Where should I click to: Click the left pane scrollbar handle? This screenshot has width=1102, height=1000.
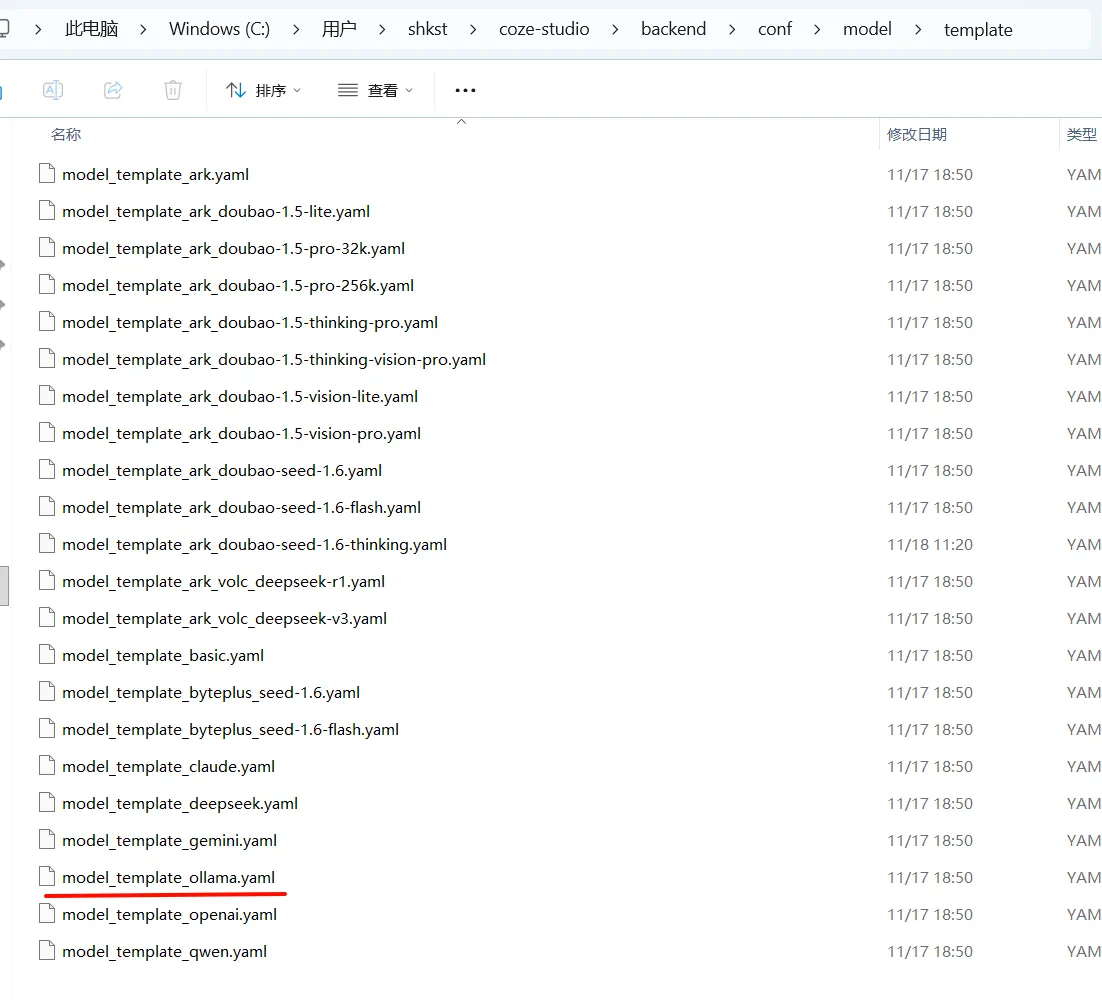click(x=4, y=586)
